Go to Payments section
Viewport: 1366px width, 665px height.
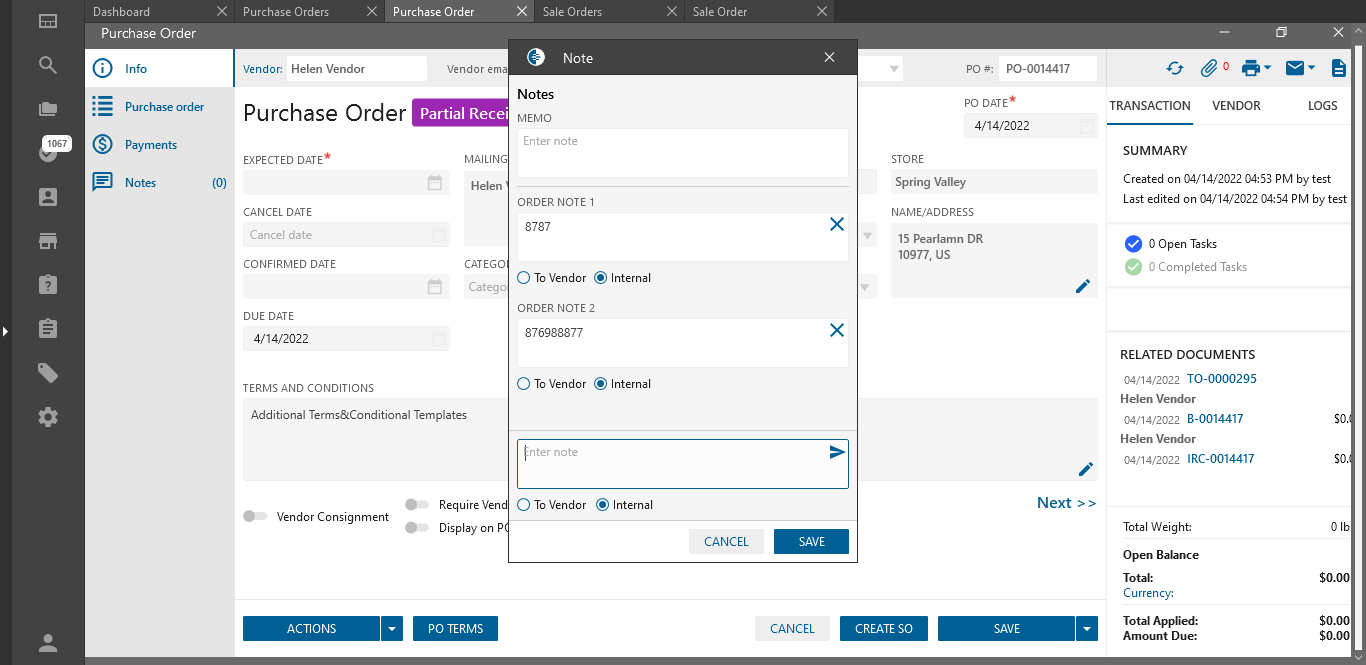coord(160,145)
